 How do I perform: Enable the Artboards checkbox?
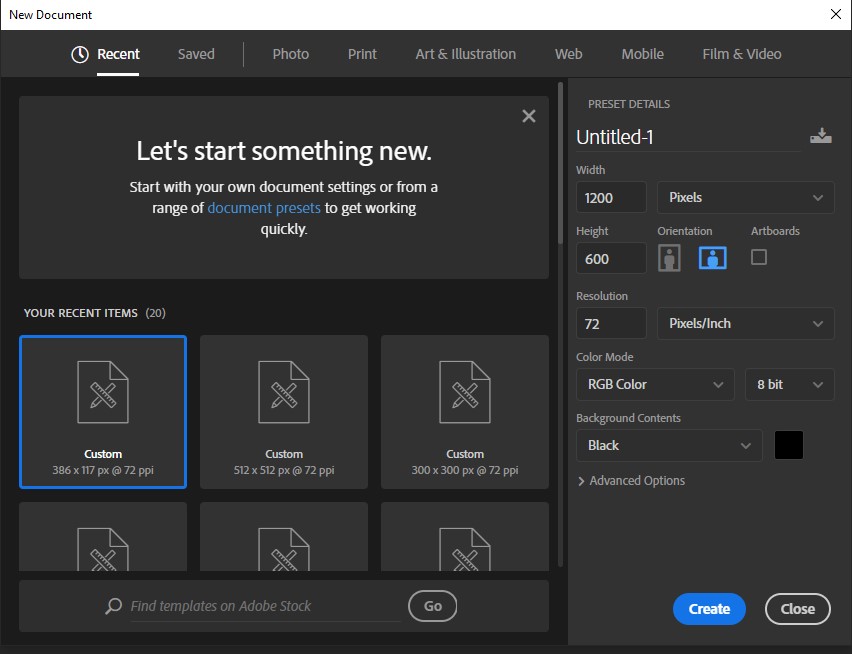(x=759, y=257)
